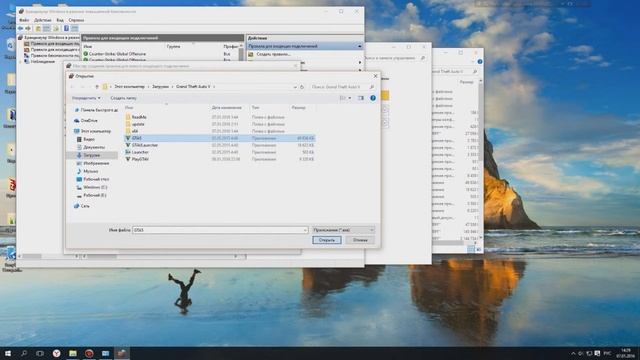Sort by the Имя column header
The height and width of the screenshot is (360, 640).
[129, 107]
